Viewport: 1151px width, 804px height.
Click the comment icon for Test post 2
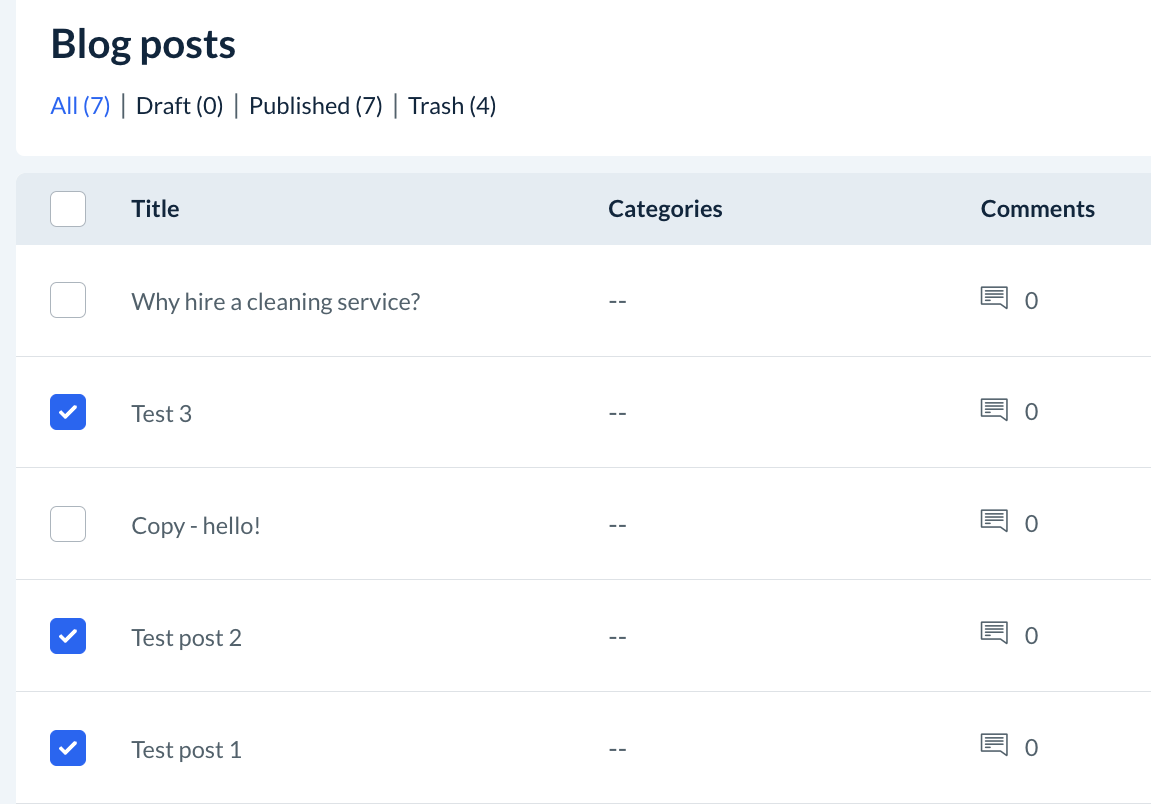(993, 634)
